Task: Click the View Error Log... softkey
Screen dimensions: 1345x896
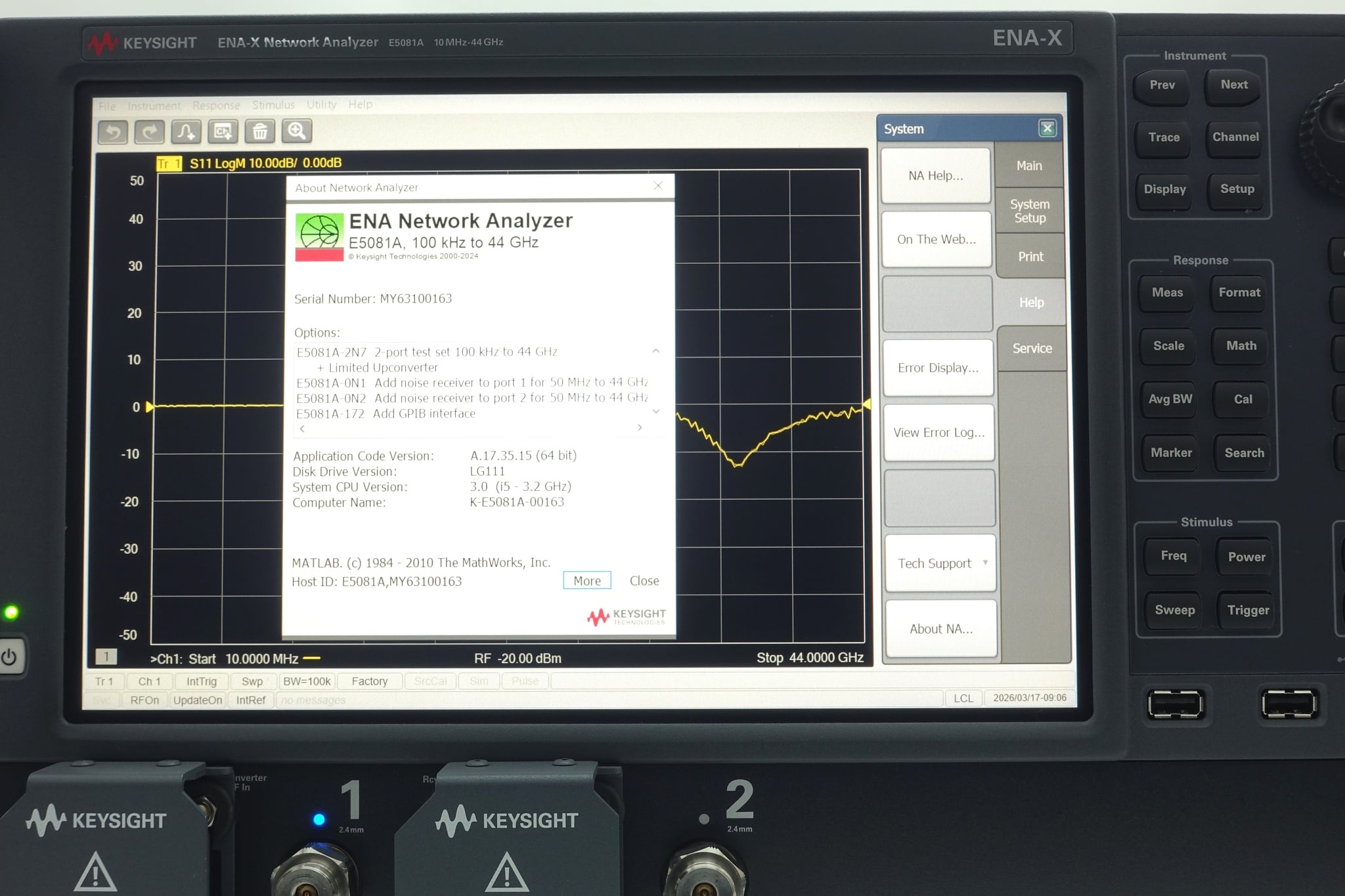Action: point(939,433)
